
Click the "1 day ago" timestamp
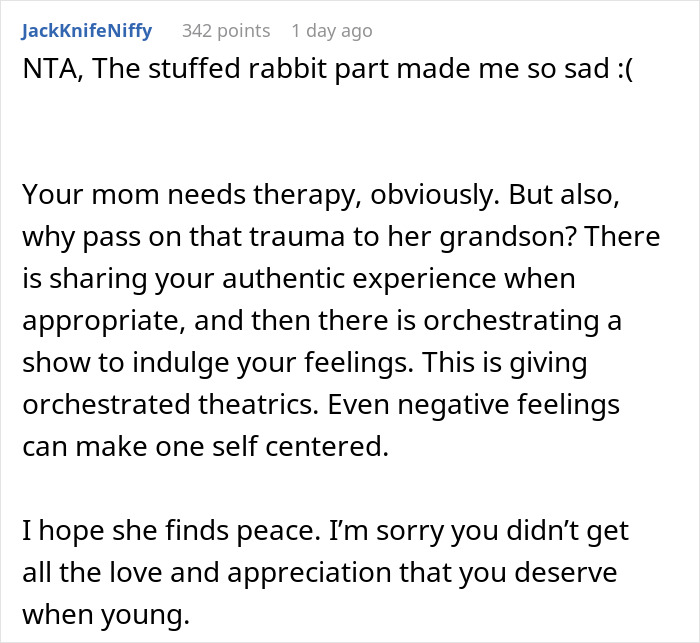click(x=332, y=31)
